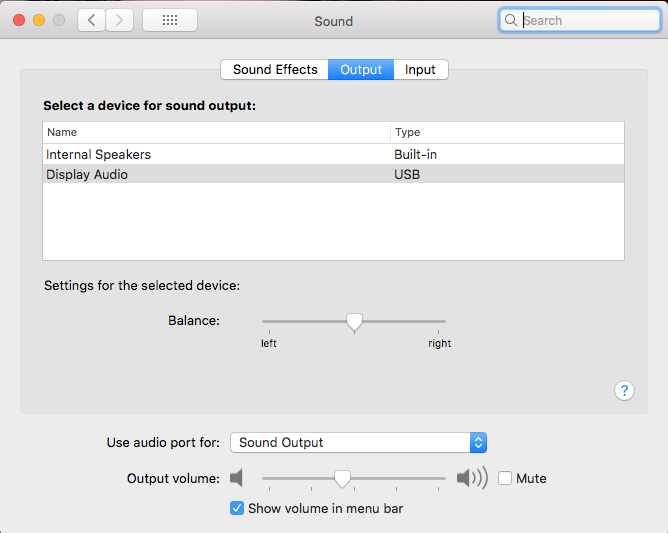Click the Output volume slider knob
Viewport: 668px width, 533px height.
click(x=342, y=479)
